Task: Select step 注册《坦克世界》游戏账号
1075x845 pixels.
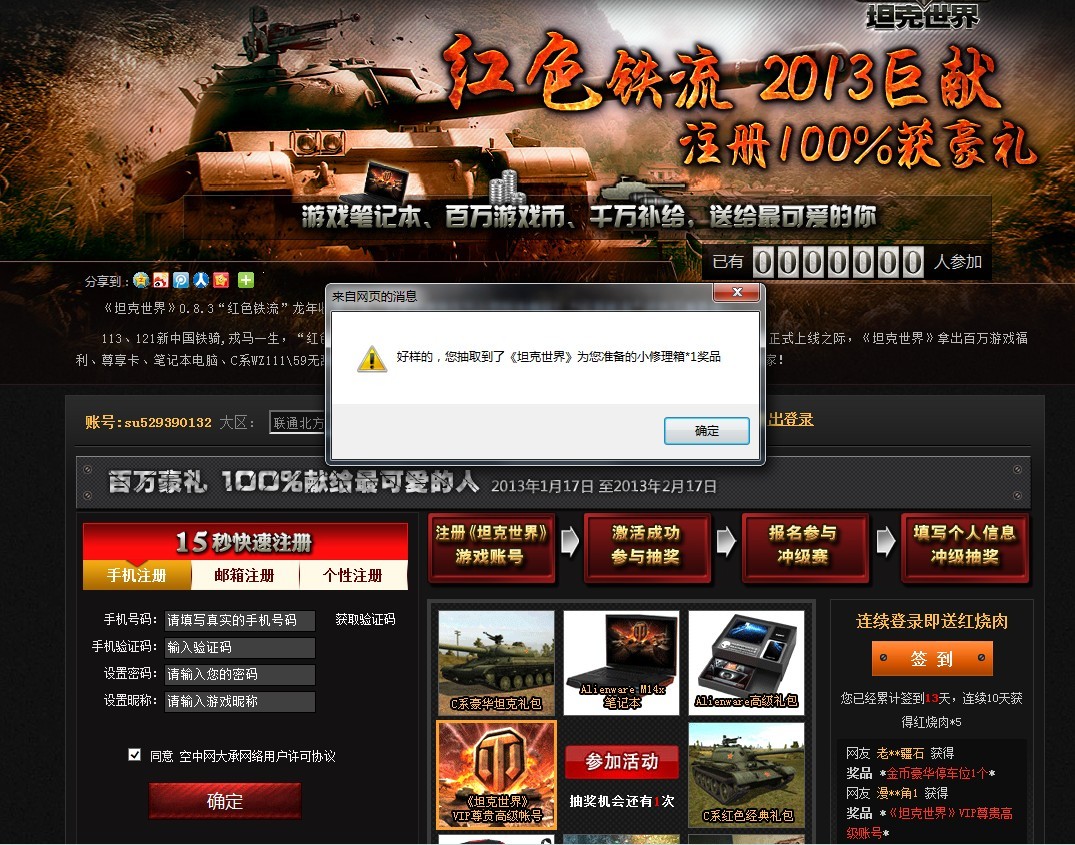Action: (491, 548)
